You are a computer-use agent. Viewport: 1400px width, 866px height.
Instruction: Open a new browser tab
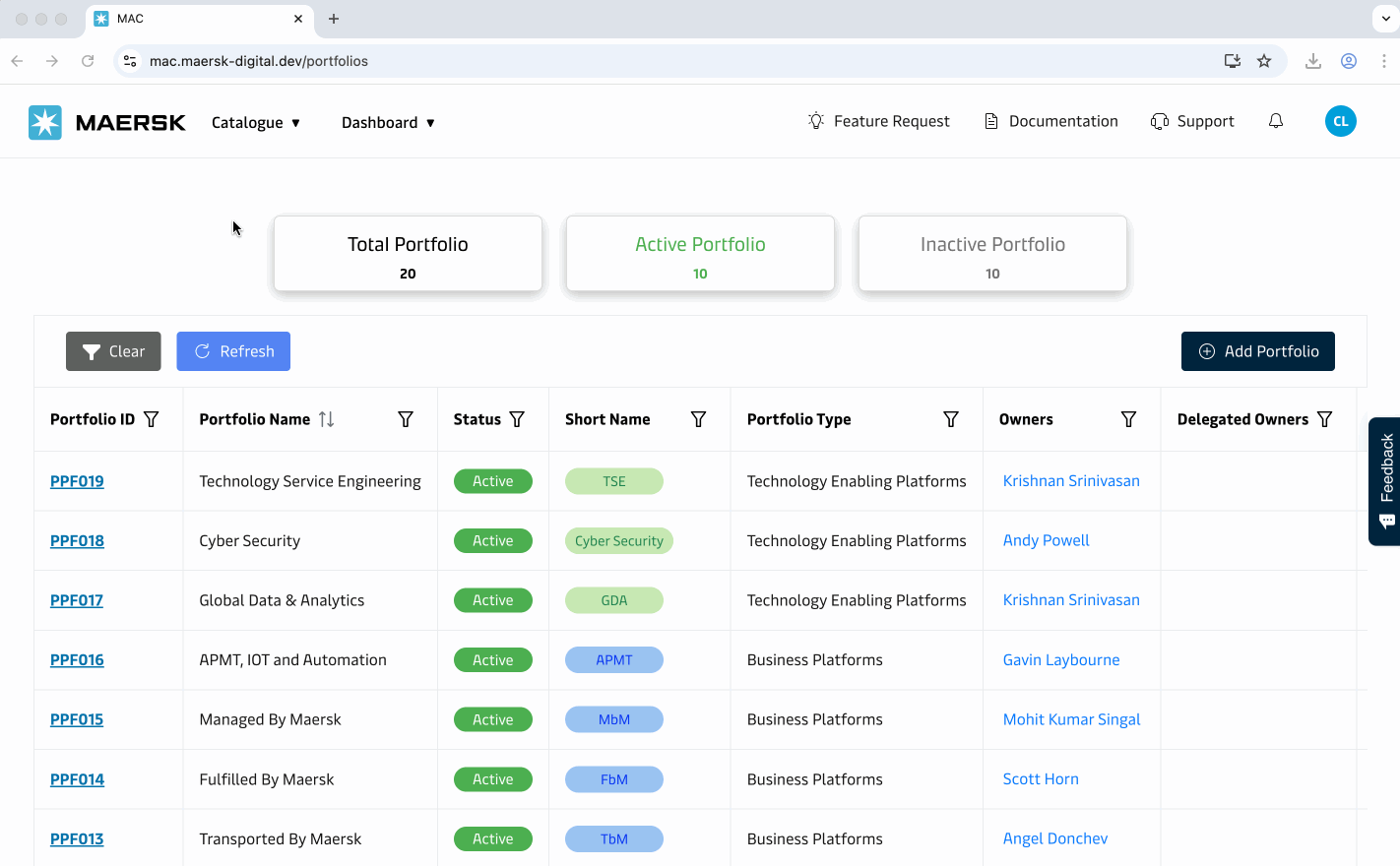[x=334, y=19]
